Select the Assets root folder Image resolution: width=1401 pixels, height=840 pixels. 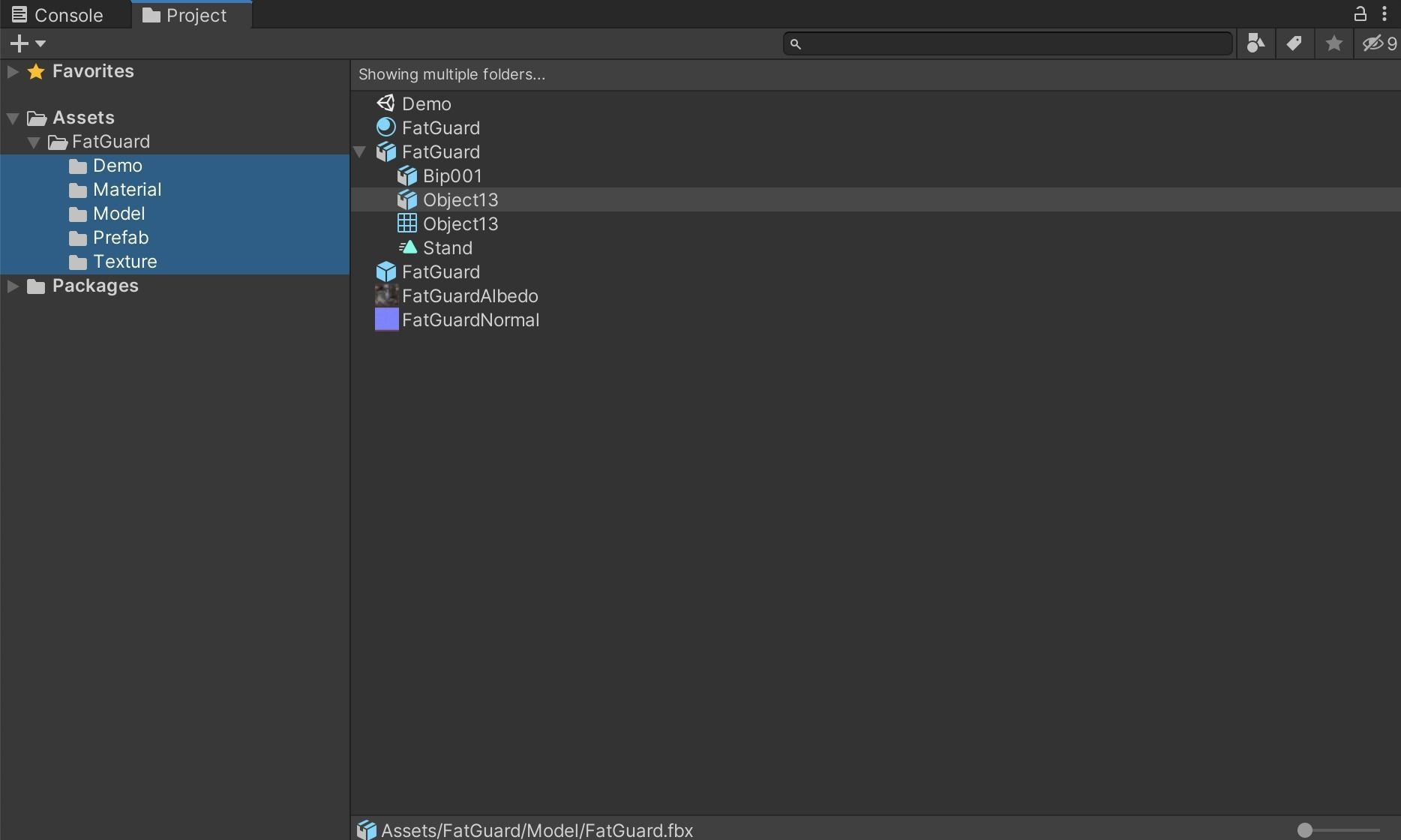pos(175,118)
